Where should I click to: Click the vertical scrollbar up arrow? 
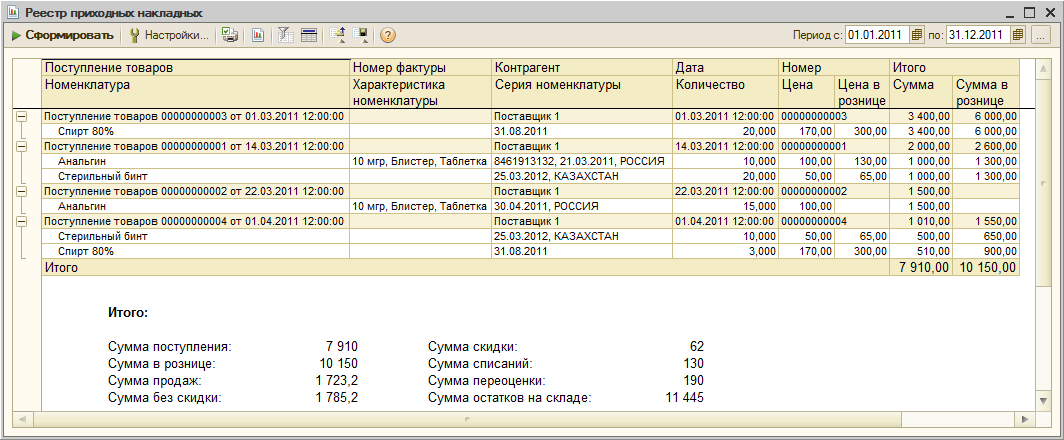point(1044,68)
